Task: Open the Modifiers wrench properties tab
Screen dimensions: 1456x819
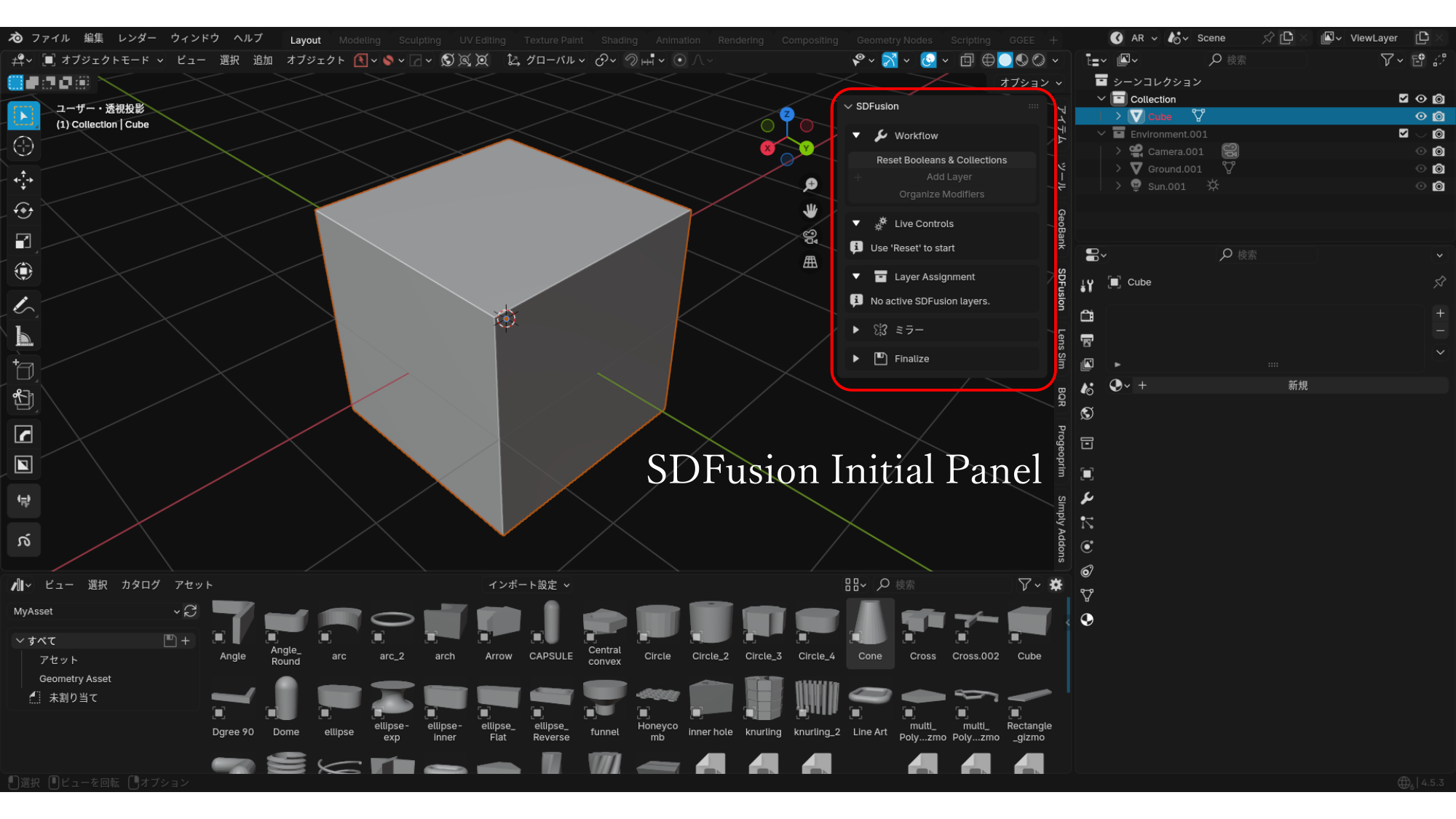Action: (1087, 499)
